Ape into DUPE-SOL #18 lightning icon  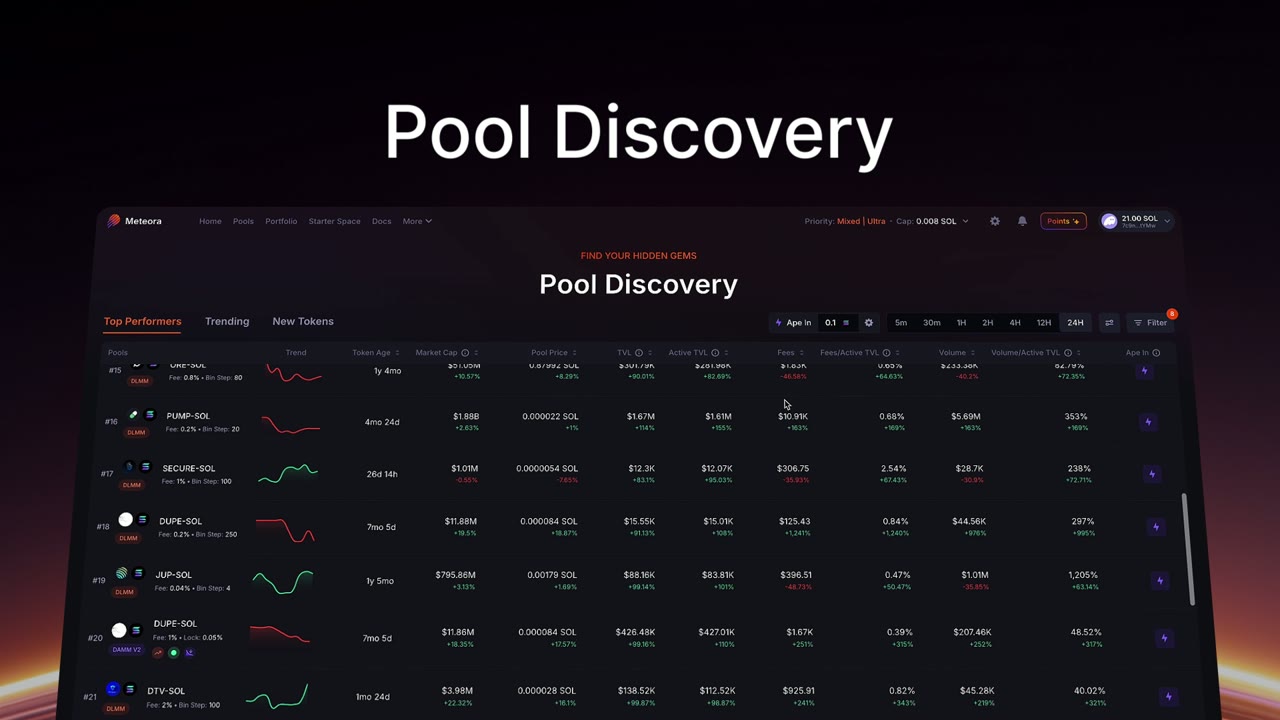tap(1156, 527)
